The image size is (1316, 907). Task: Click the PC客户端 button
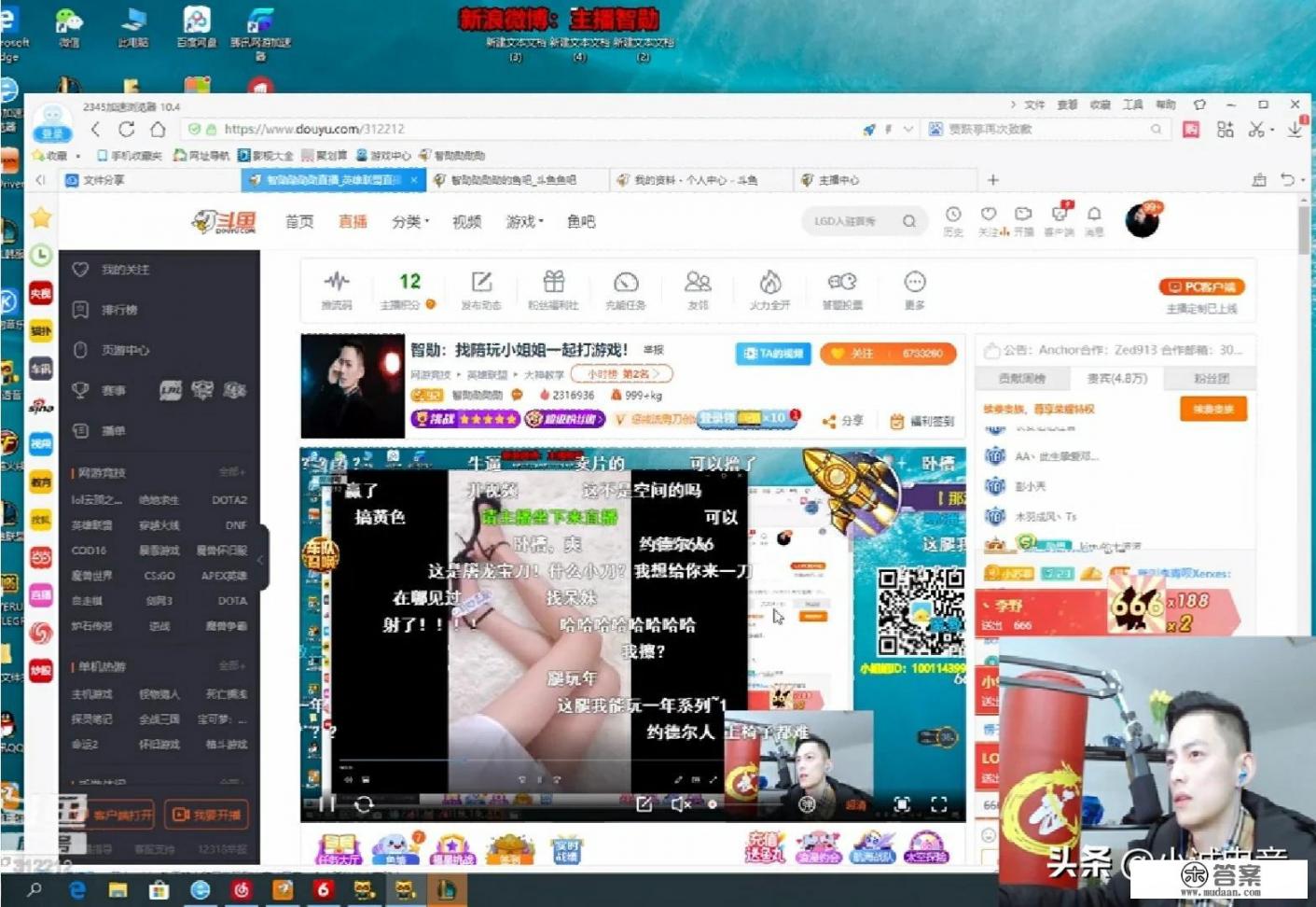point(1202,287)
